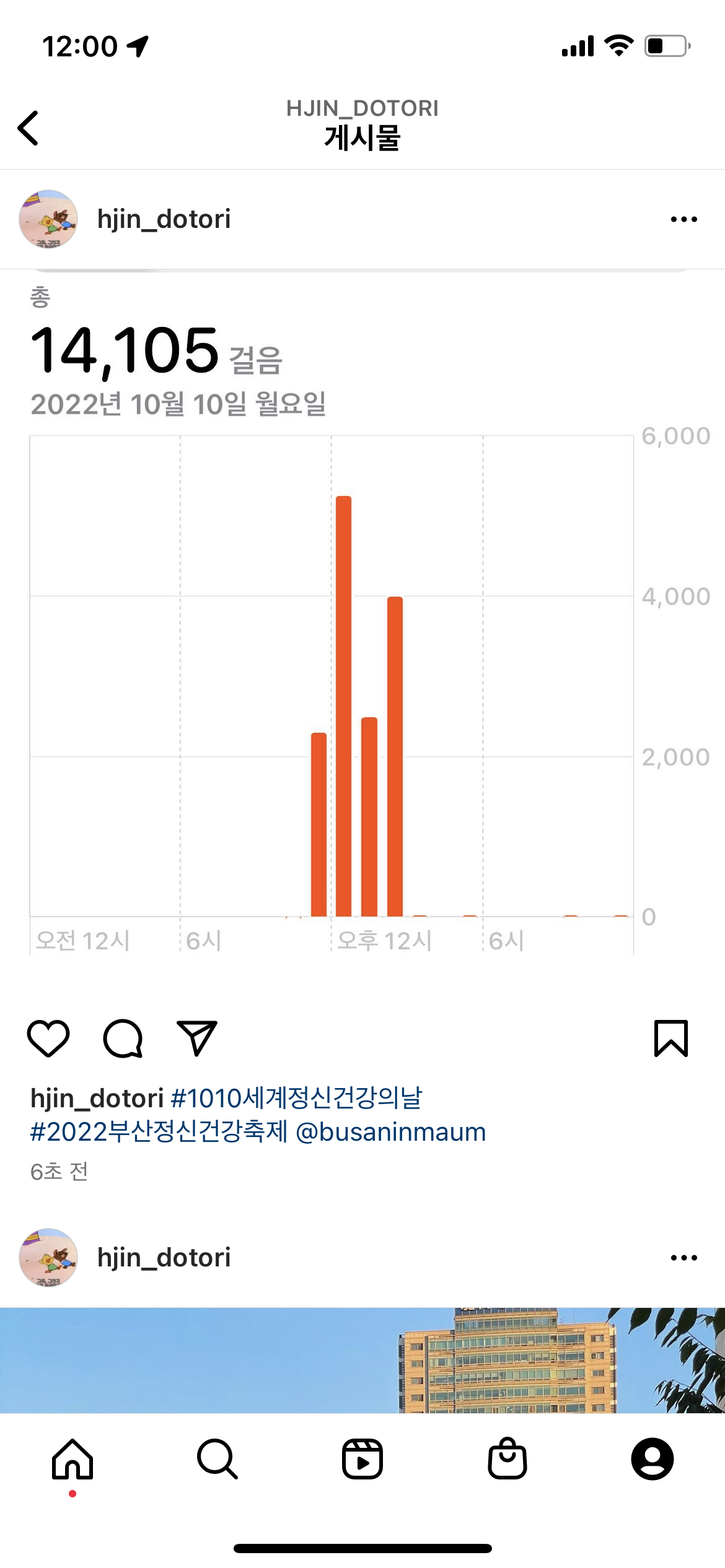Tap the tallest orange bar in chart
725x1568 pixels.
(x=343, y=706)
